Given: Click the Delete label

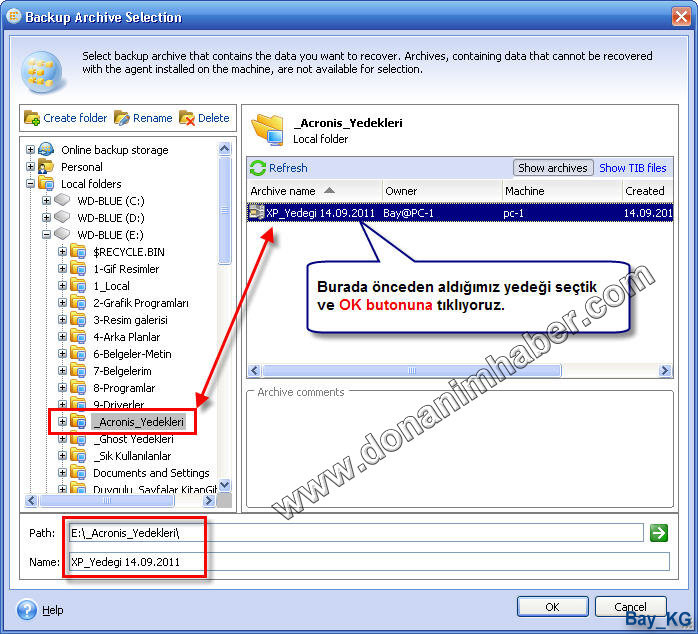Looking at the screenshot, I should pyautogui.click(x=214, y=118).
